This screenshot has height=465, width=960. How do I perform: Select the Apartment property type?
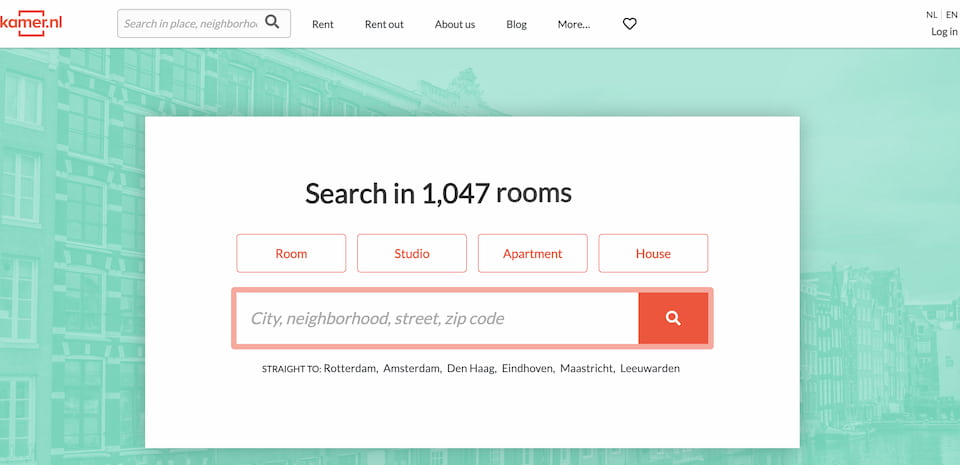(x=532, y=254)
